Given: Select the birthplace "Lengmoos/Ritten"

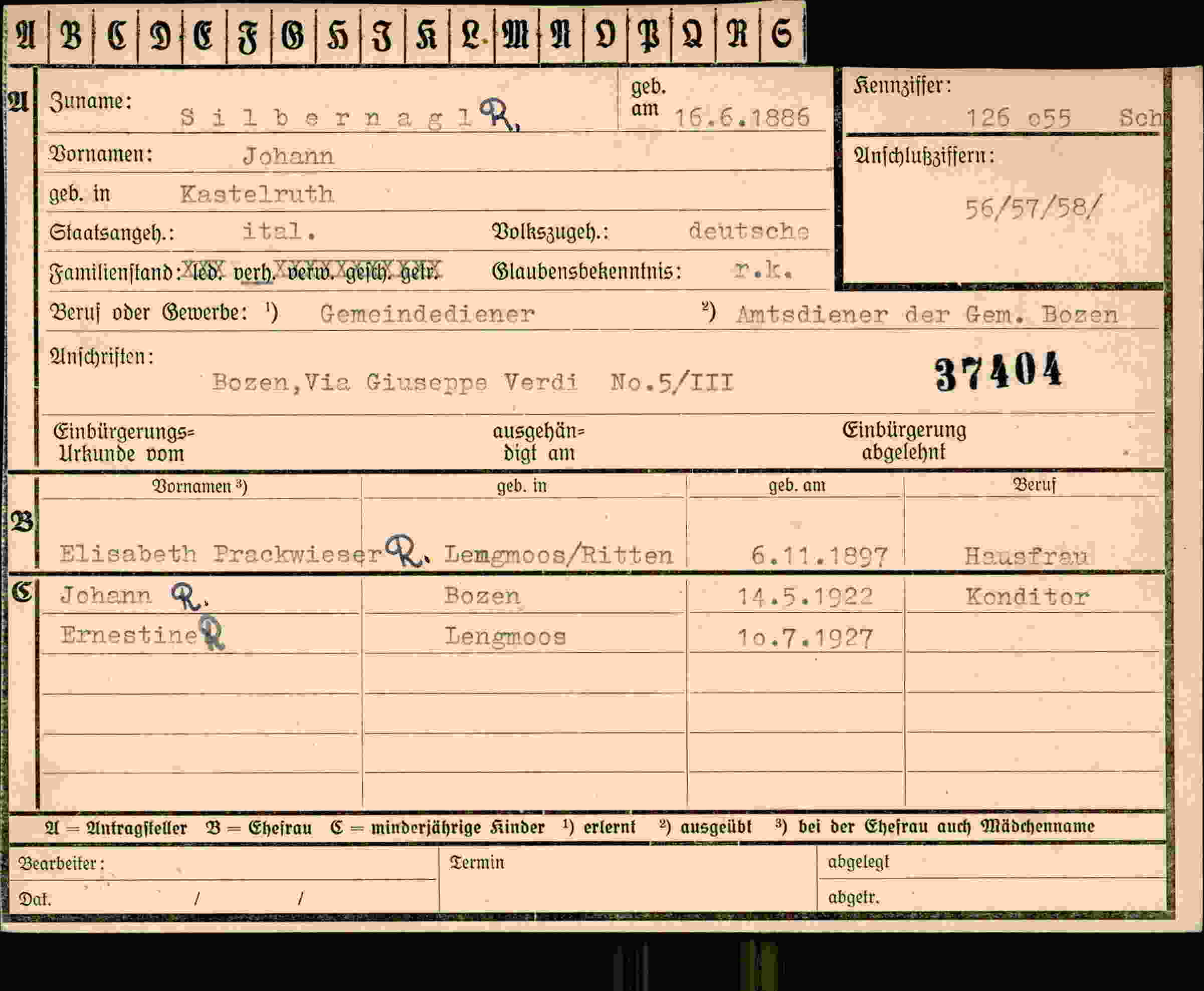Looking at the screenshot, I should 558,555.
